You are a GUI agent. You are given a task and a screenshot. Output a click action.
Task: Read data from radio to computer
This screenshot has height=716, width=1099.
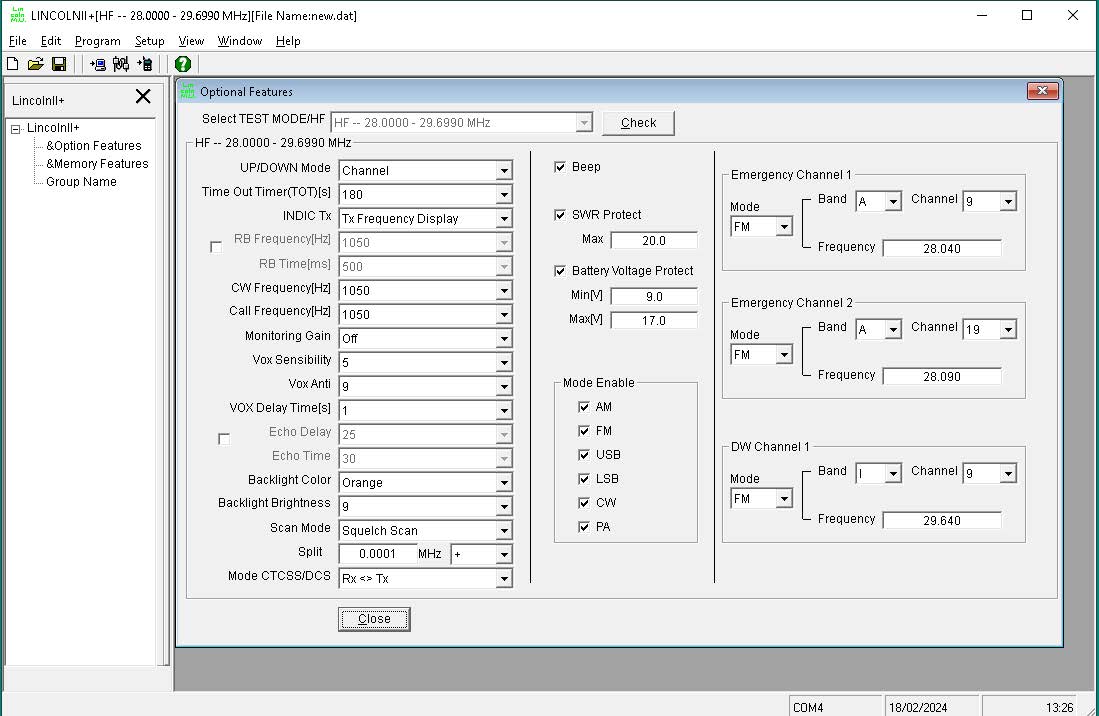pos(97,64)
